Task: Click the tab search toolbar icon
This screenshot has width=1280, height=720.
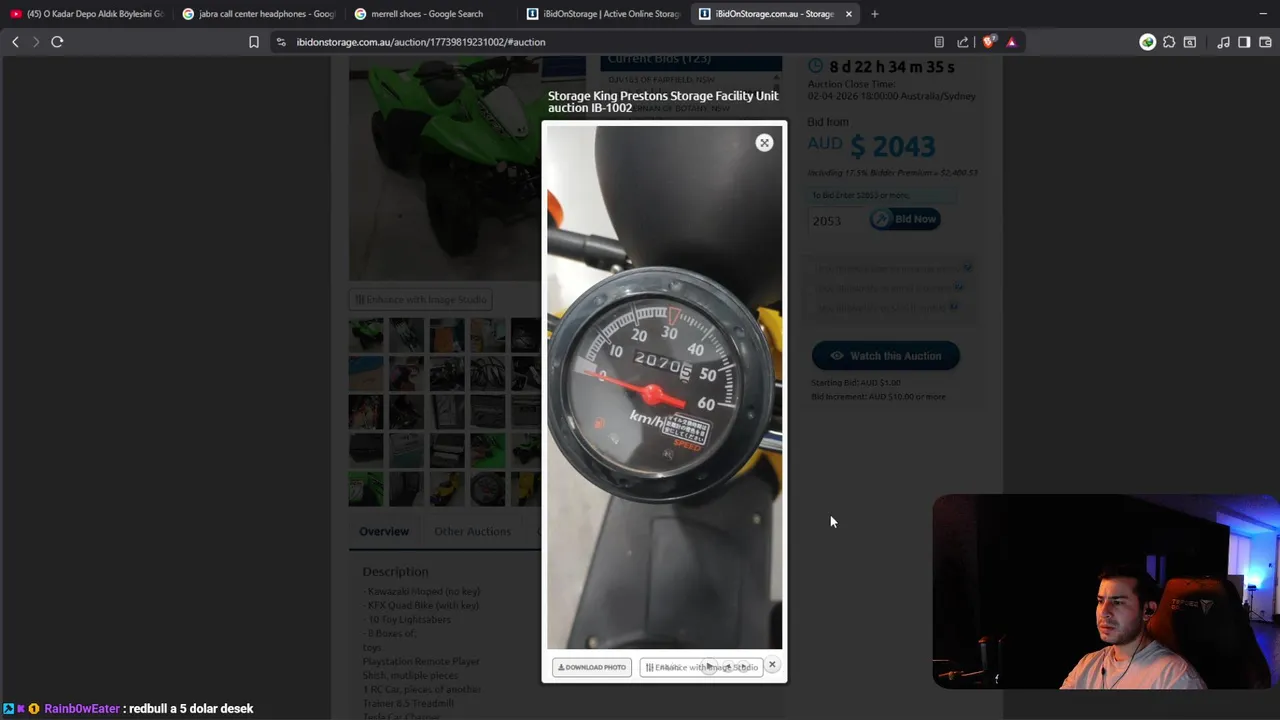Action: [1190, 42]
